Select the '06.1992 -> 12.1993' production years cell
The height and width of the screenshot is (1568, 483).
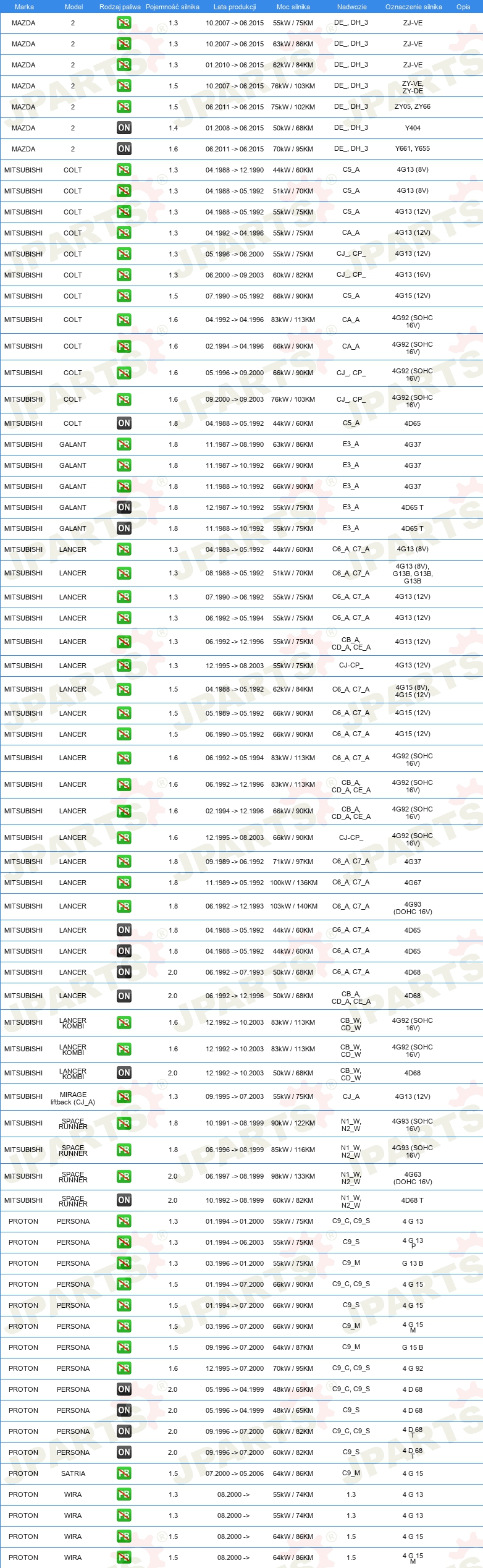(235, 906)
